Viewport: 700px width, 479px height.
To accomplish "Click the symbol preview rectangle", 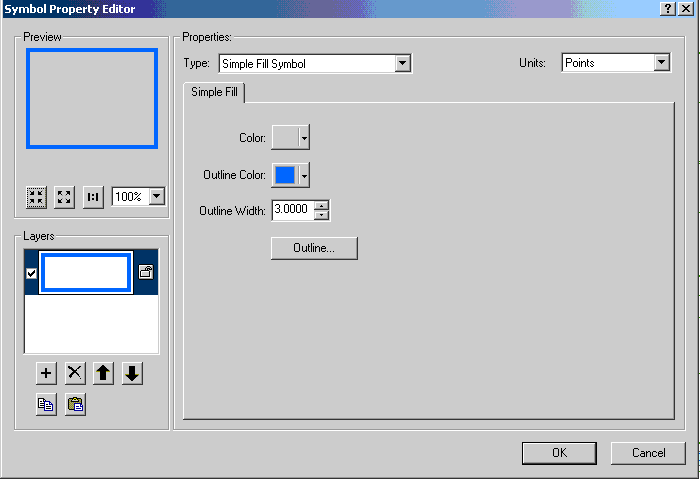I will [x=92, y=98].
